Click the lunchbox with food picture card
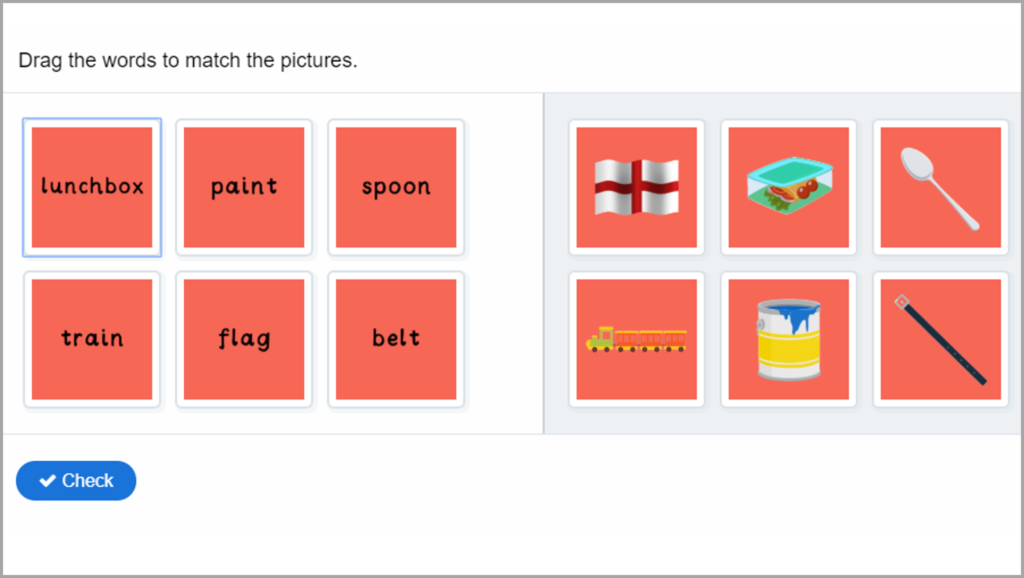 click(789, 187)
